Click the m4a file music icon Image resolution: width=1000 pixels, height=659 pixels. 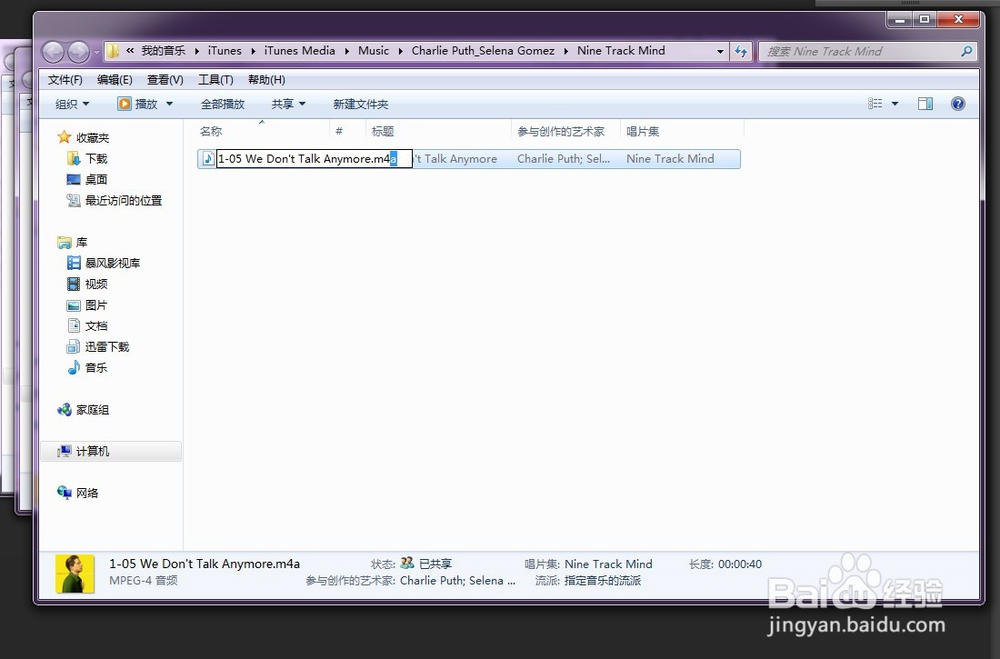(x=208, y=159)
